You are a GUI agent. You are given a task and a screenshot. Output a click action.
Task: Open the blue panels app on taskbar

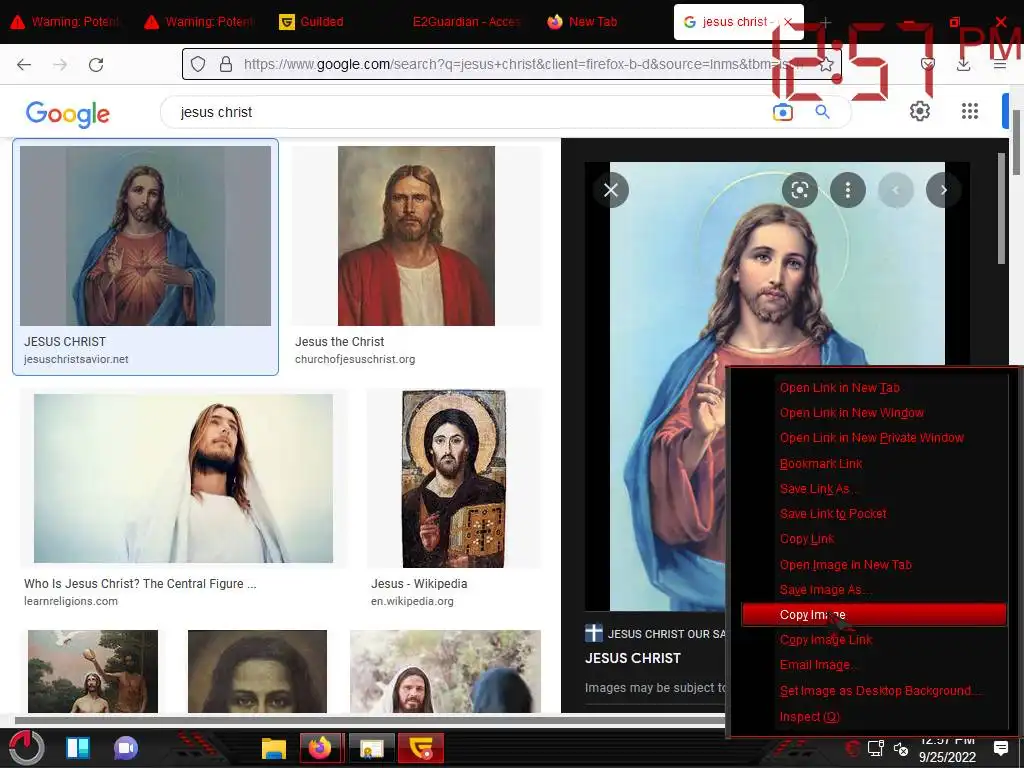(x=78, y=748)
